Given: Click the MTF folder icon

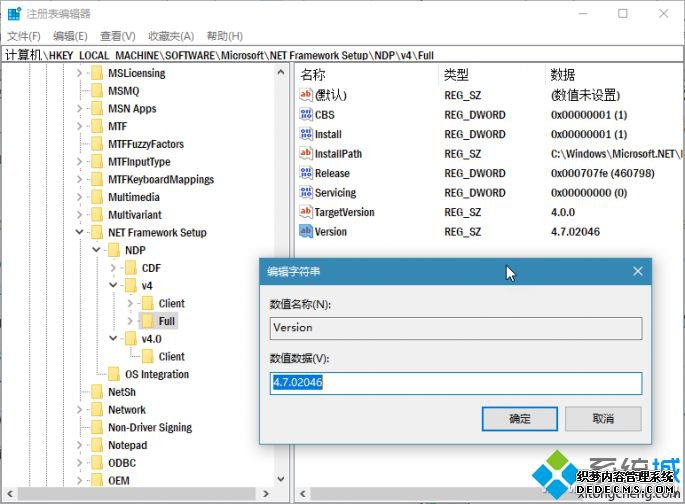Looking at the screenshot, I should 97,126.
